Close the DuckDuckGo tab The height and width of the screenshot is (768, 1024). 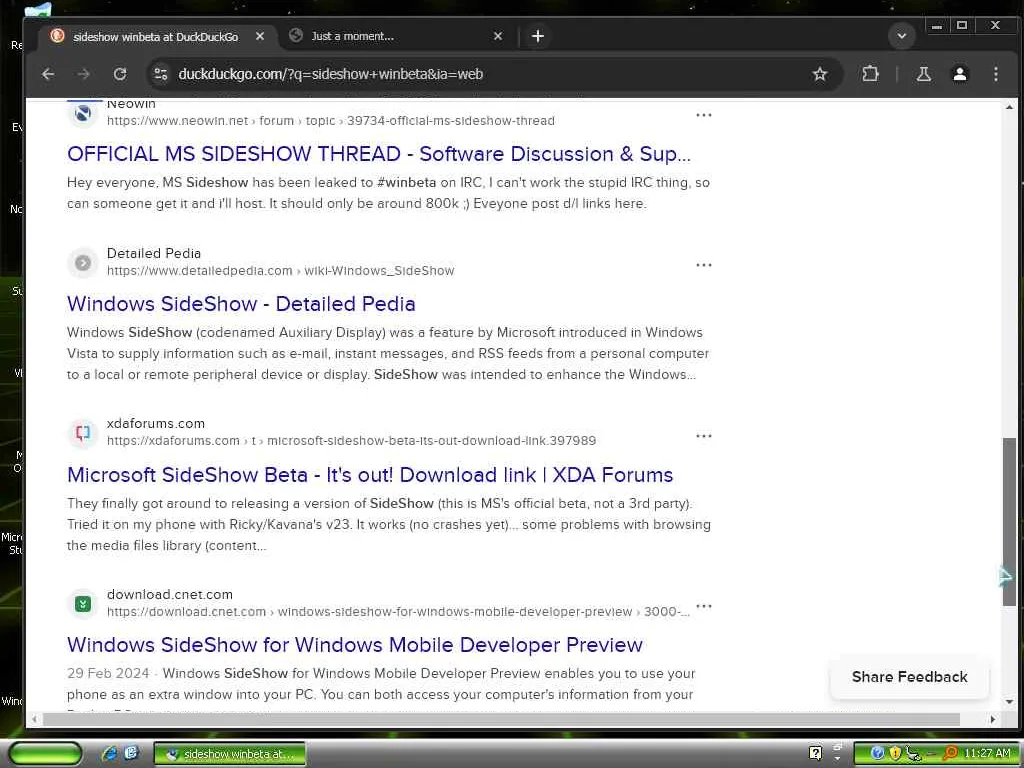coord(260,37)
